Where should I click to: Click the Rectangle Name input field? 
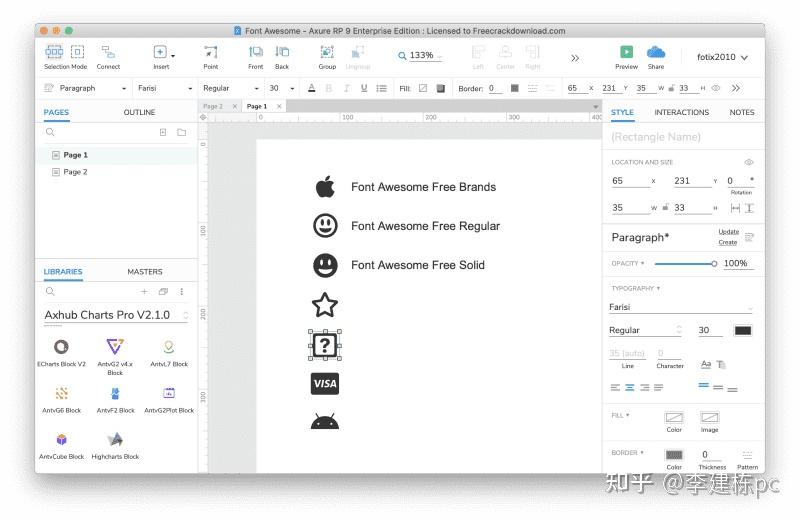[683, 137]
